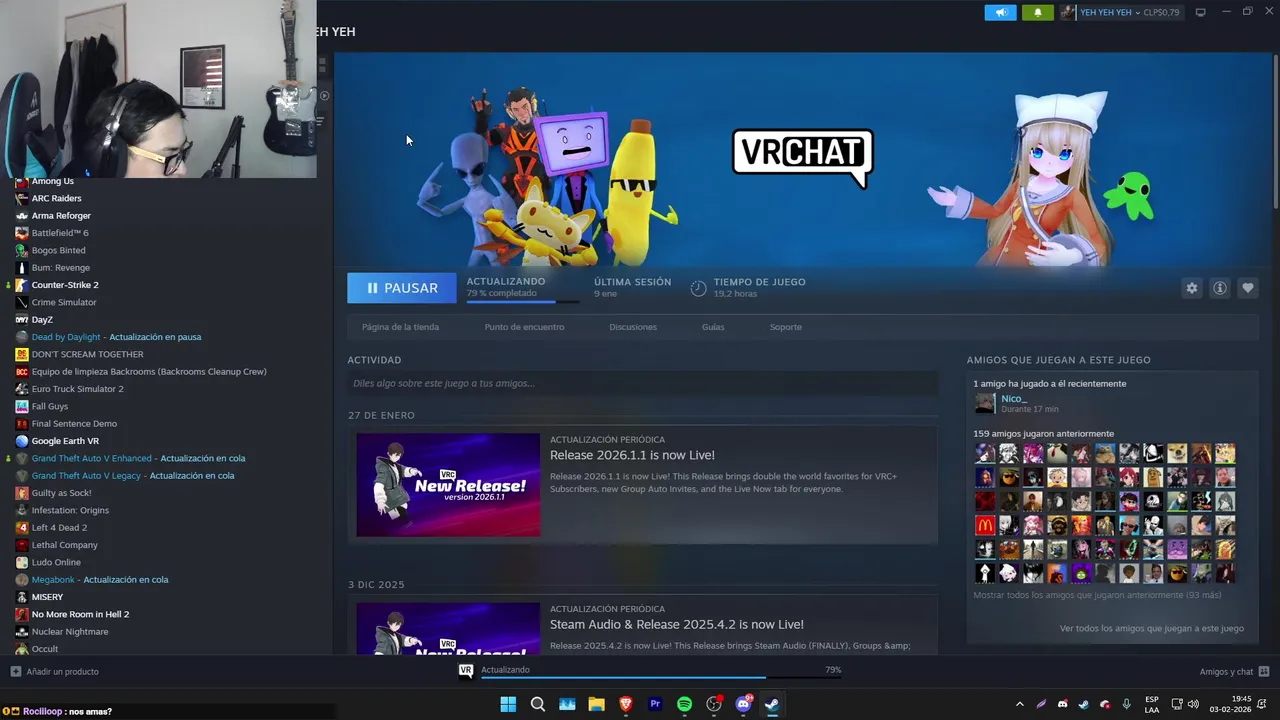Open taskbar search magnifier
This screenshot has width=1280, height=720.
coord(537,704)
